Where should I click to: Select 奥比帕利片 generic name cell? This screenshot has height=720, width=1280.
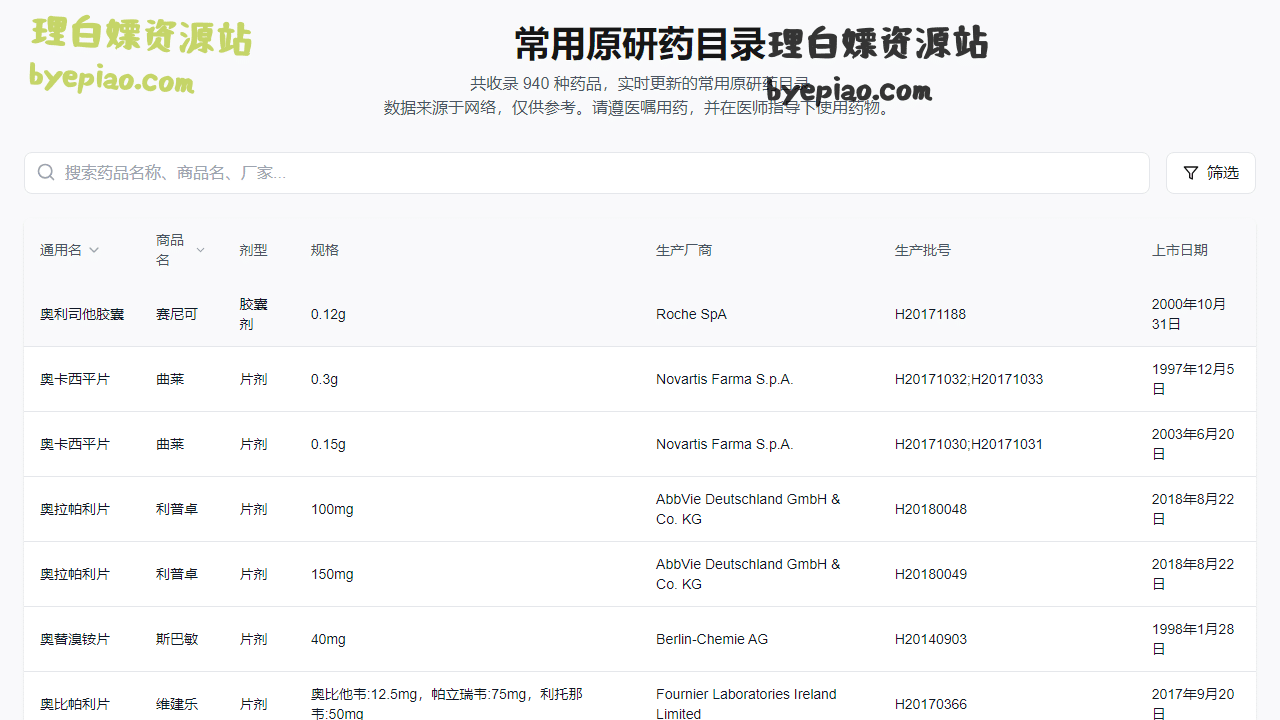pos(75,704)
